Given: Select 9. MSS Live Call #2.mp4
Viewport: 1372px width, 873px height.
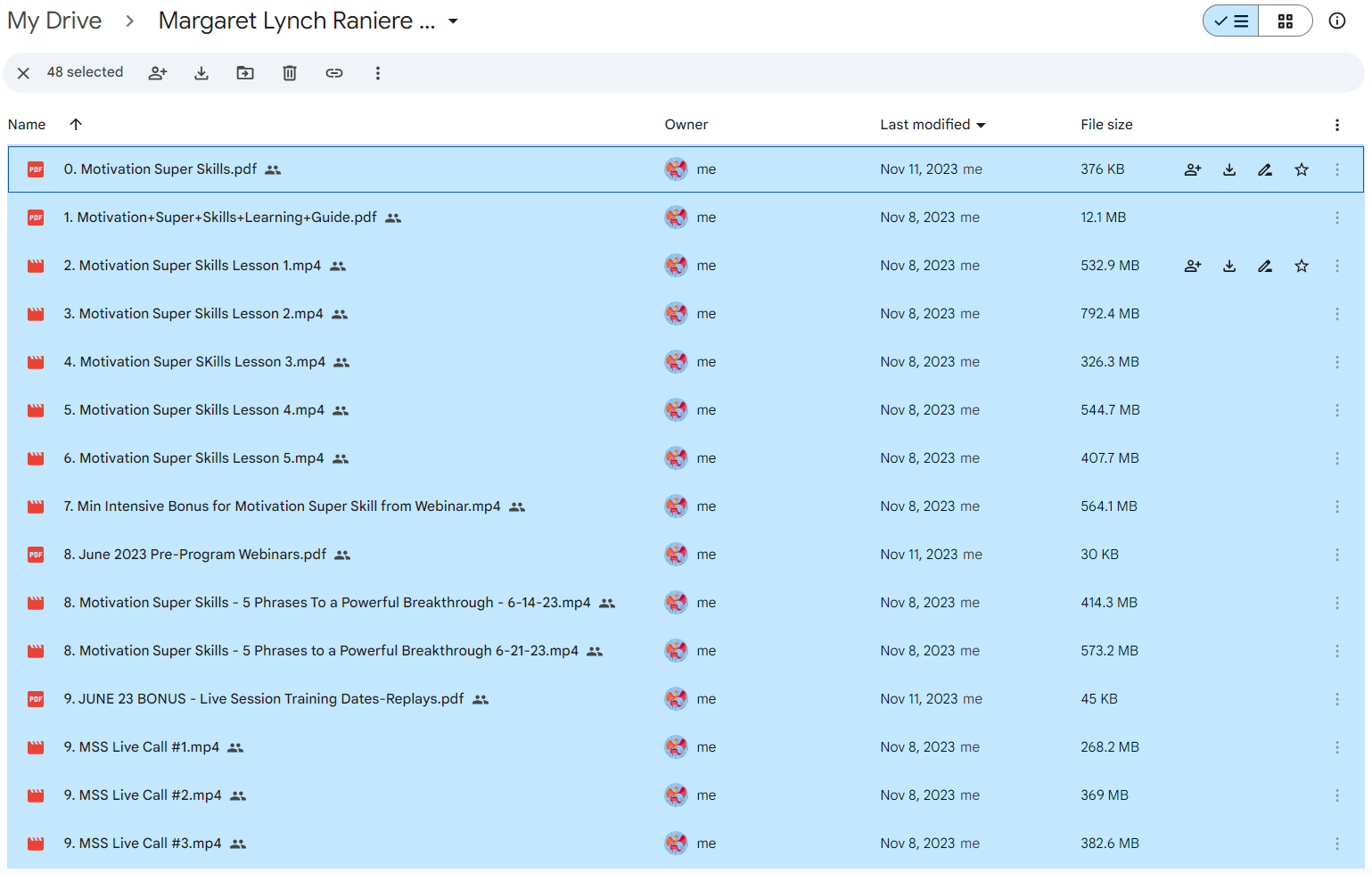Looking at the screenshot, I should click(x=686, y=795).
